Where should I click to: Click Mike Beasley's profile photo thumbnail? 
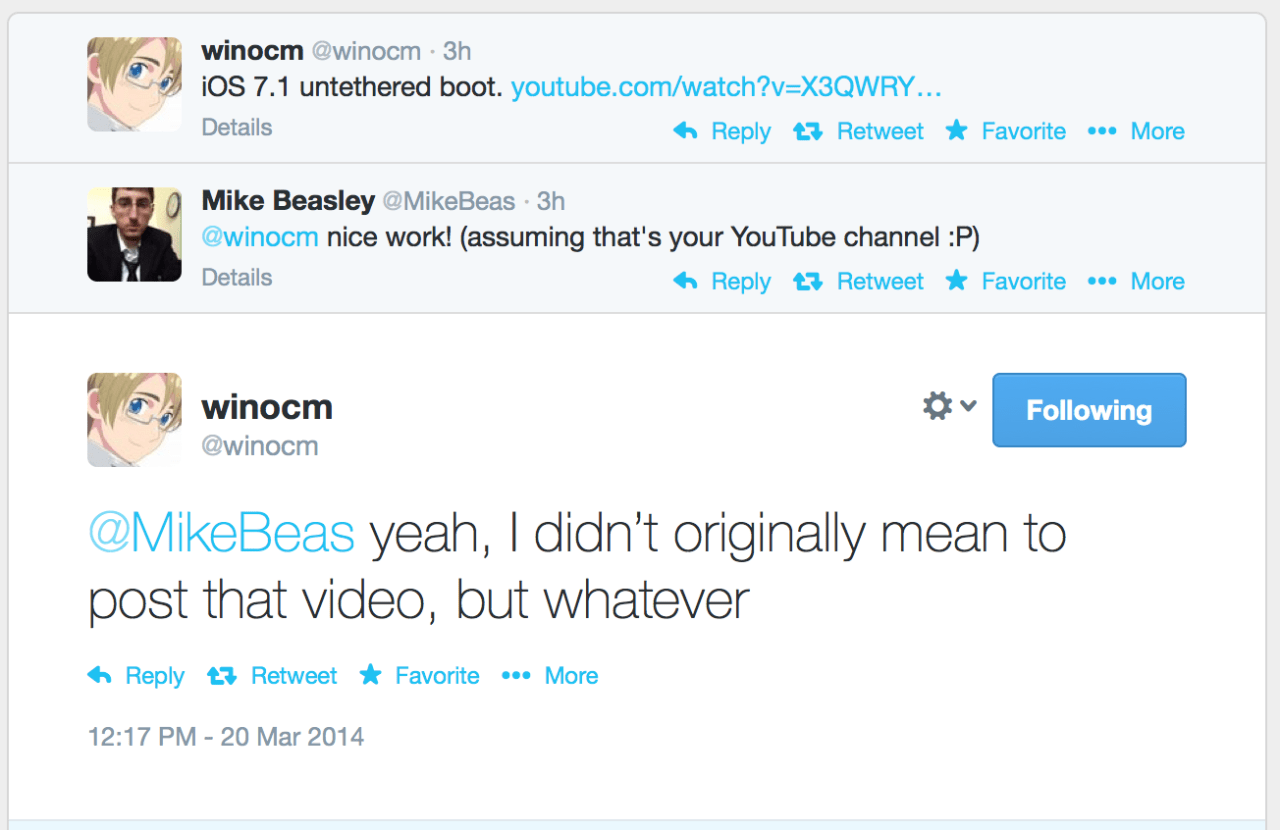[134, 234]
